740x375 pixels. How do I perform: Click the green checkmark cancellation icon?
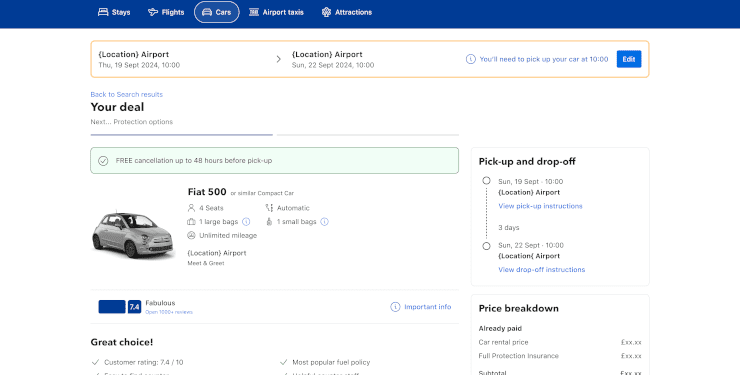click(x=103, y=161)
